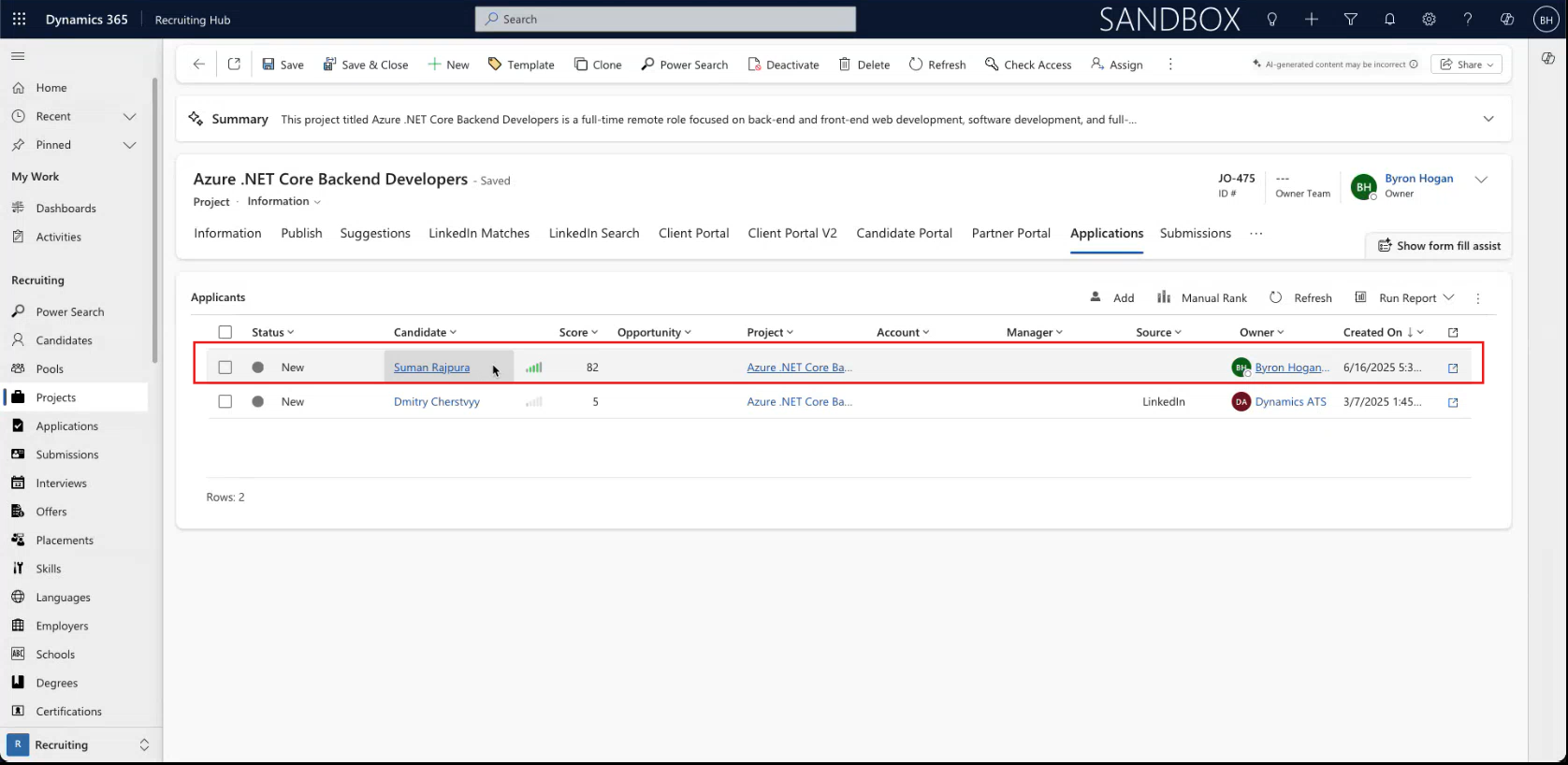Screen dimensions: 1568x765
Task: Open the settings gear
Action: tap(1429, 19)
